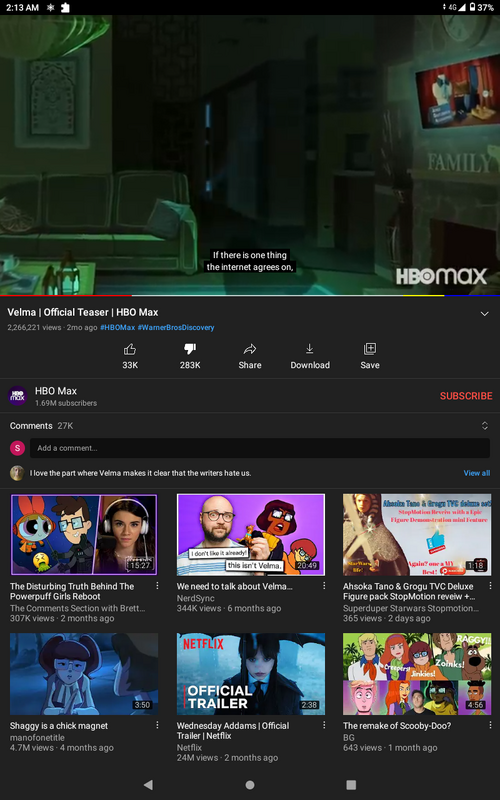Tap the 'Comments 27K' heading

41,426
